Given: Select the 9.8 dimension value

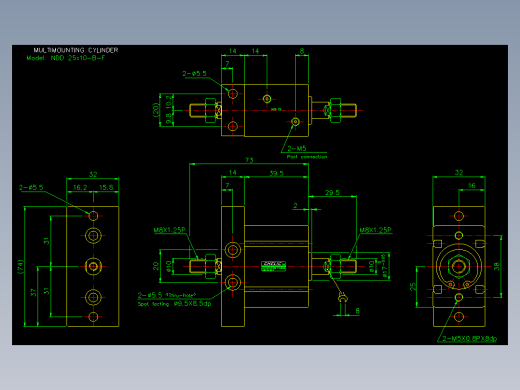Looking at the screenshot, I should coord(169,118).
